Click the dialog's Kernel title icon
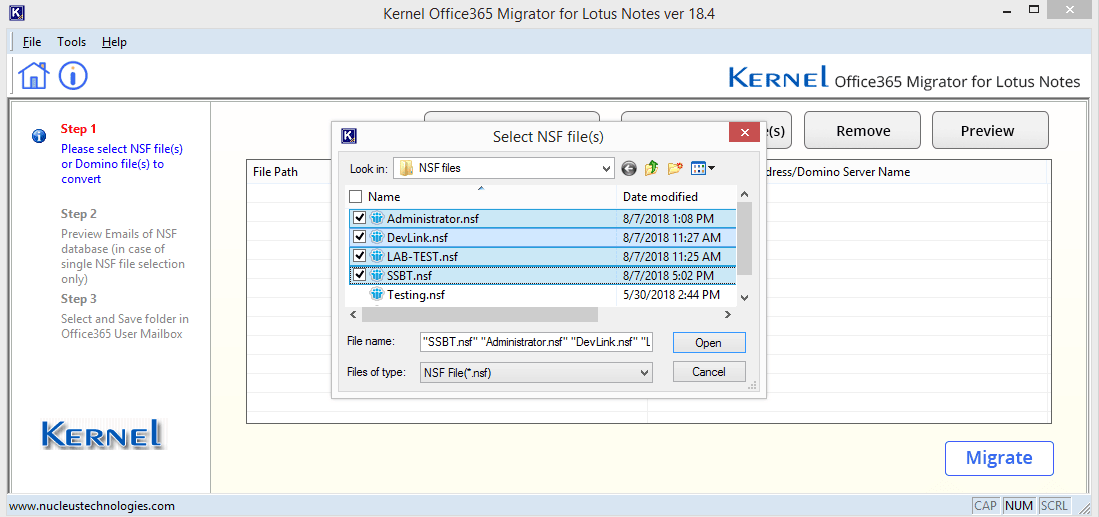The width and height of the screenshot is (1099, 517). point(348,136)
